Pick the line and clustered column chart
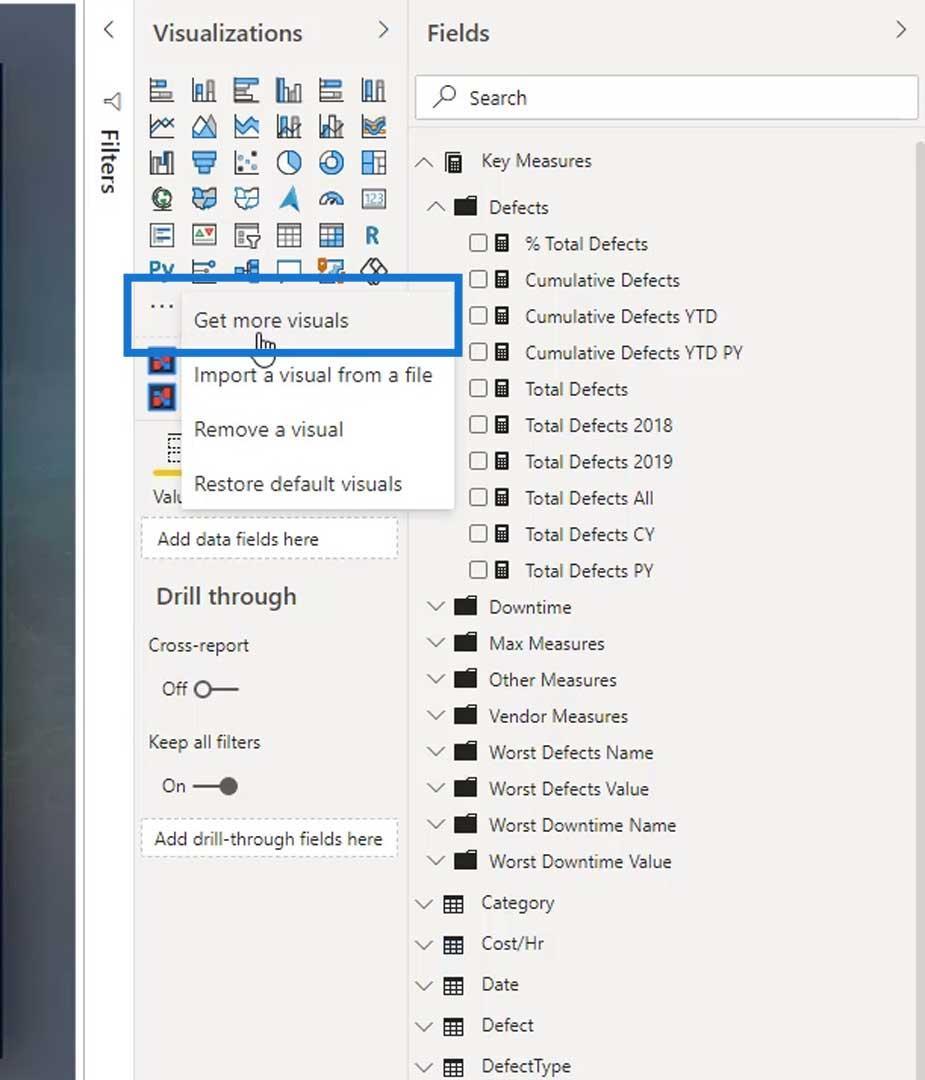 coord(331,127)
